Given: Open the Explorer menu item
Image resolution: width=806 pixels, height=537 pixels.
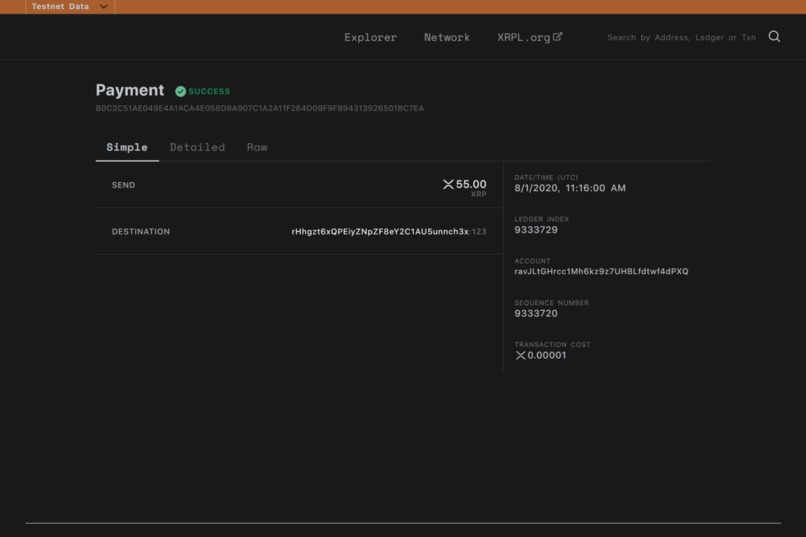Looking at the screenshot, I should click(x=370, y=38).
